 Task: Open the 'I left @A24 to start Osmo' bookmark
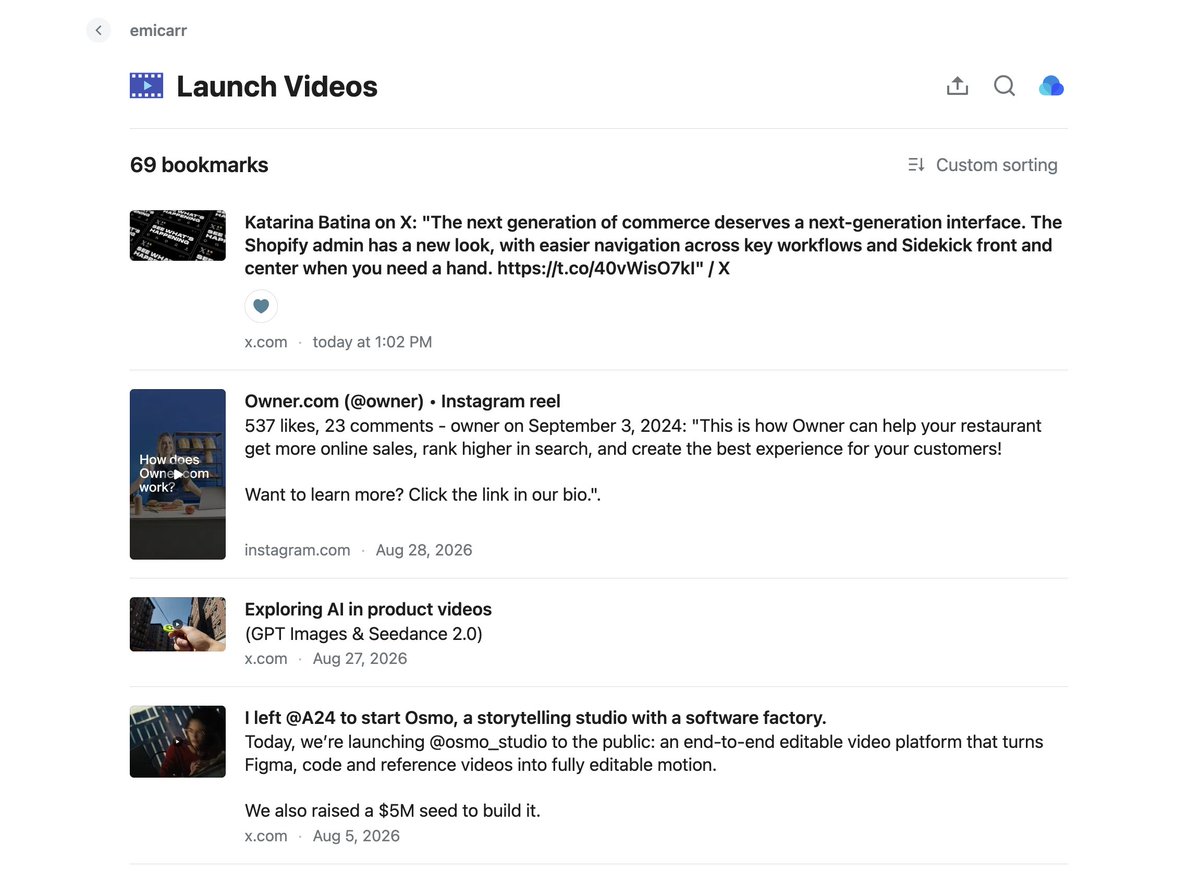coord(535,718)
